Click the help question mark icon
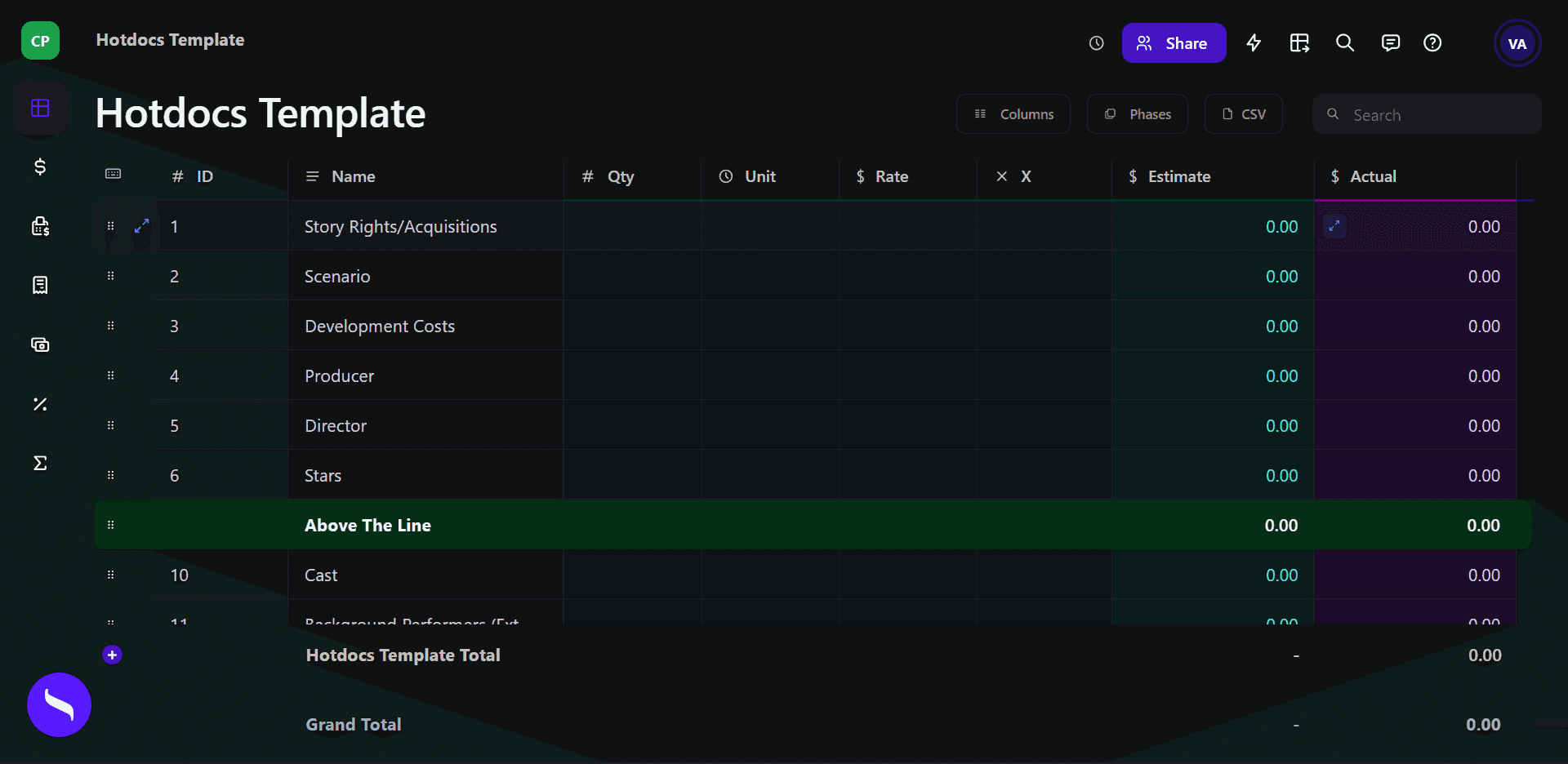 tap(1432, 43)
